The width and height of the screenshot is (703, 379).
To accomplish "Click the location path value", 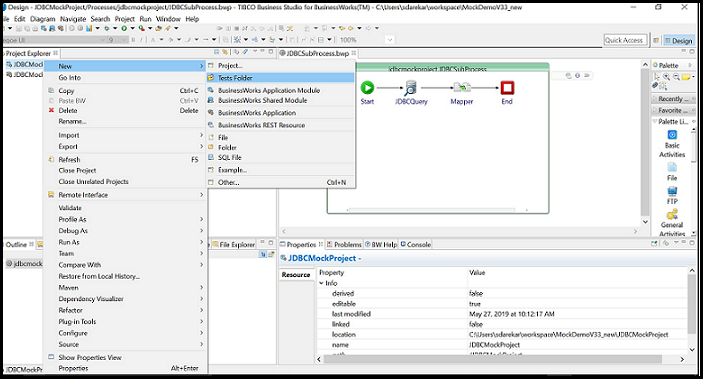I will coord(568,335).
